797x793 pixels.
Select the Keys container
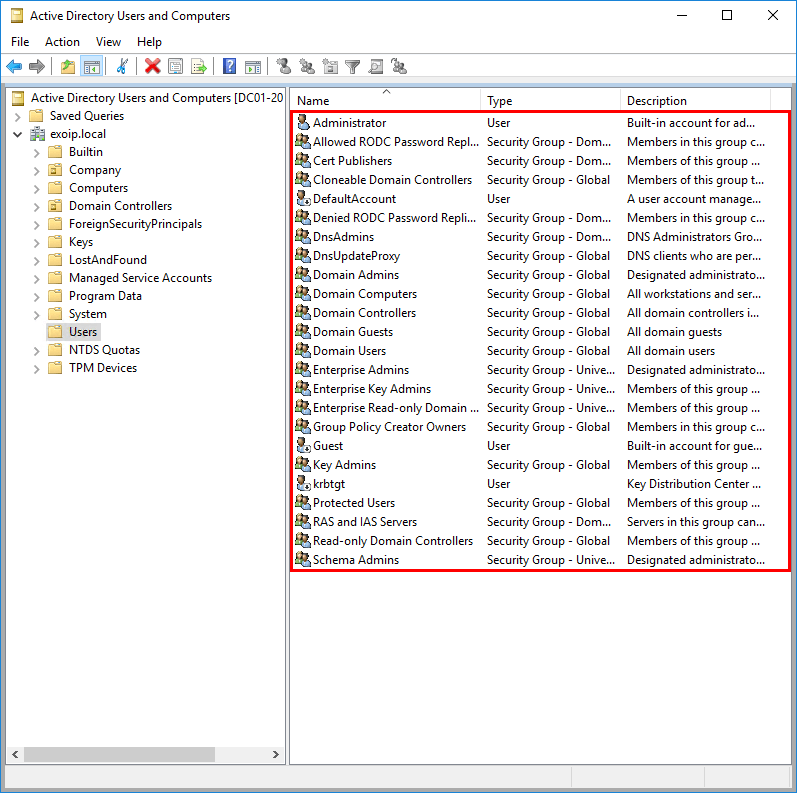coord(81,242)
